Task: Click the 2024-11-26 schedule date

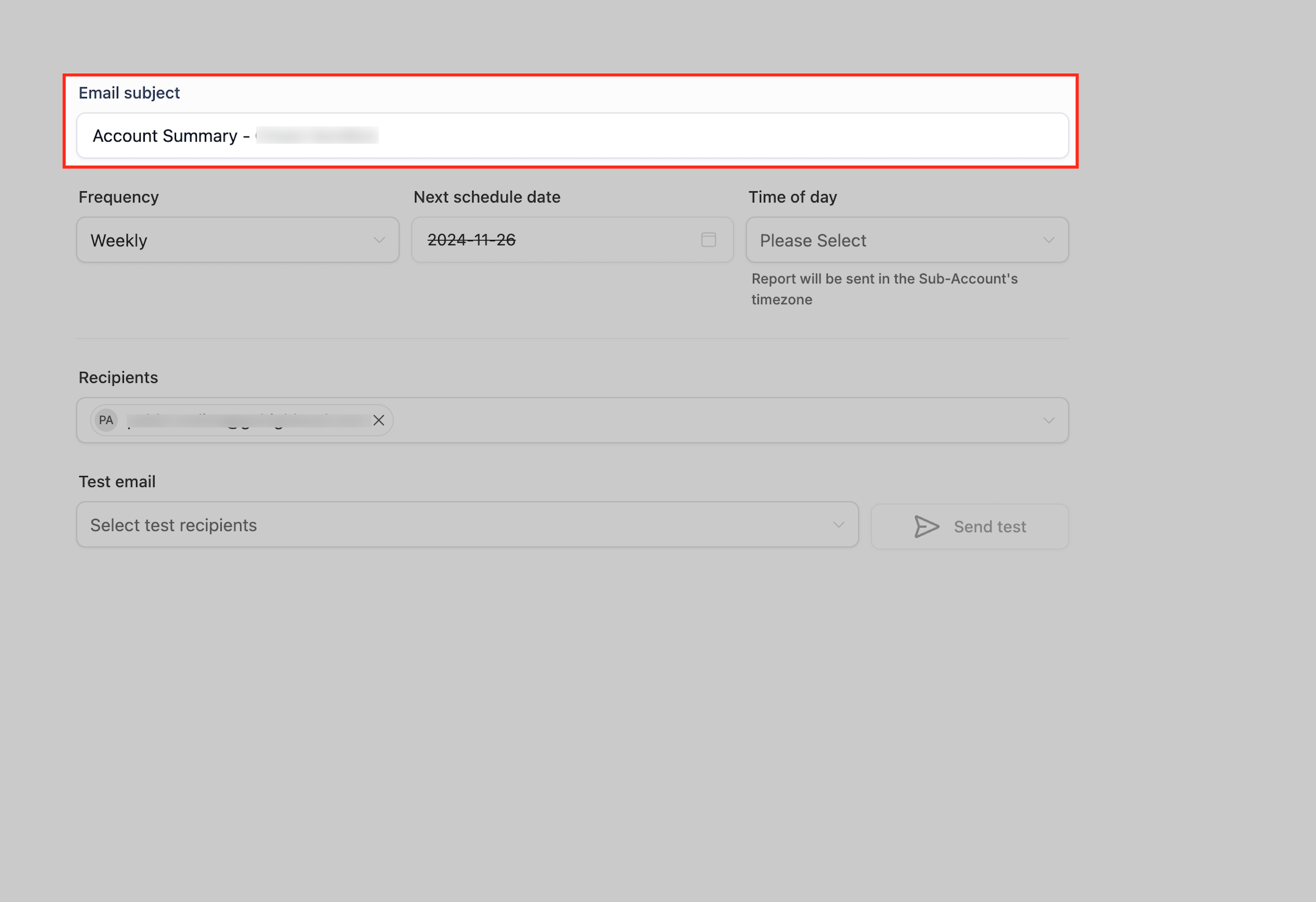Action: pos(471,240)
